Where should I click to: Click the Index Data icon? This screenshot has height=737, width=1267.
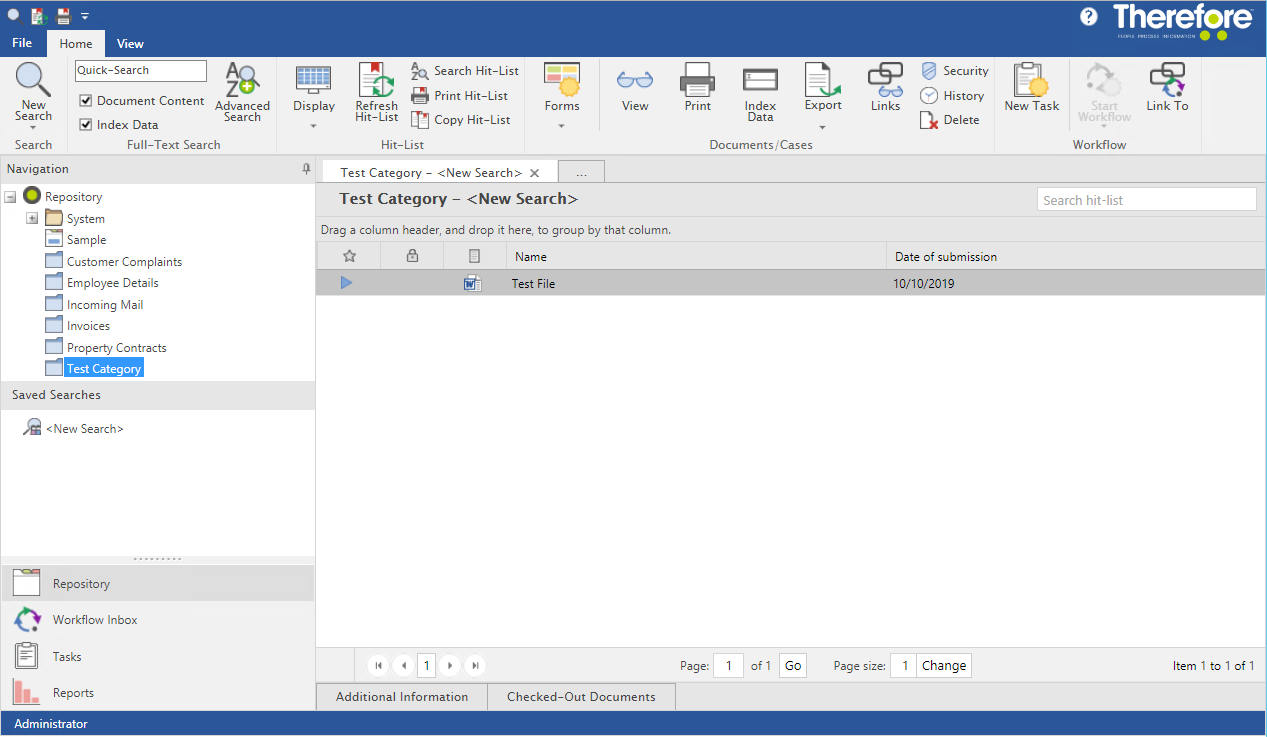759,90
